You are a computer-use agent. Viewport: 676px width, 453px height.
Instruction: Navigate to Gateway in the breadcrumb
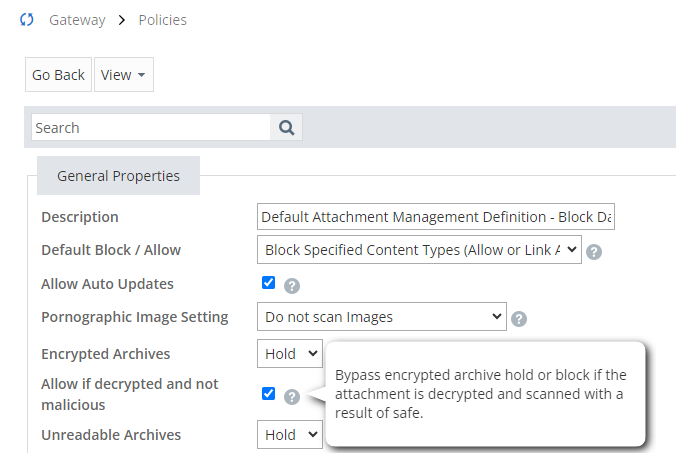[77, 20]
